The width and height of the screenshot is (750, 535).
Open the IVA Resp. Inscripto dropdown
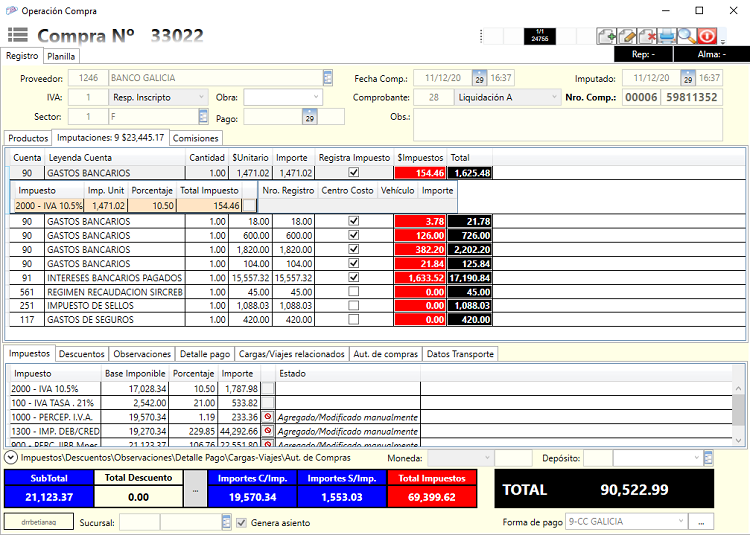201,97
